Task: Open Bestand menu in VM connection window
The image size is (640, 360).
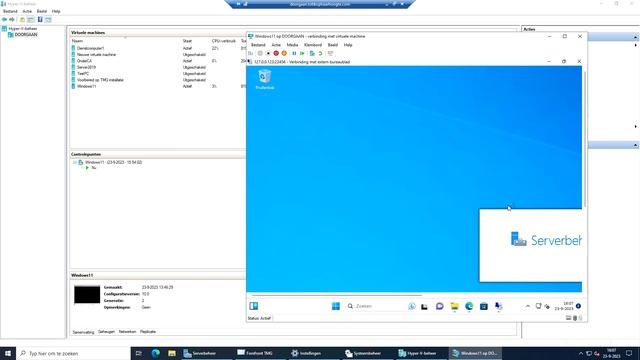Action: pyautogui.click(x=258, y=45)
